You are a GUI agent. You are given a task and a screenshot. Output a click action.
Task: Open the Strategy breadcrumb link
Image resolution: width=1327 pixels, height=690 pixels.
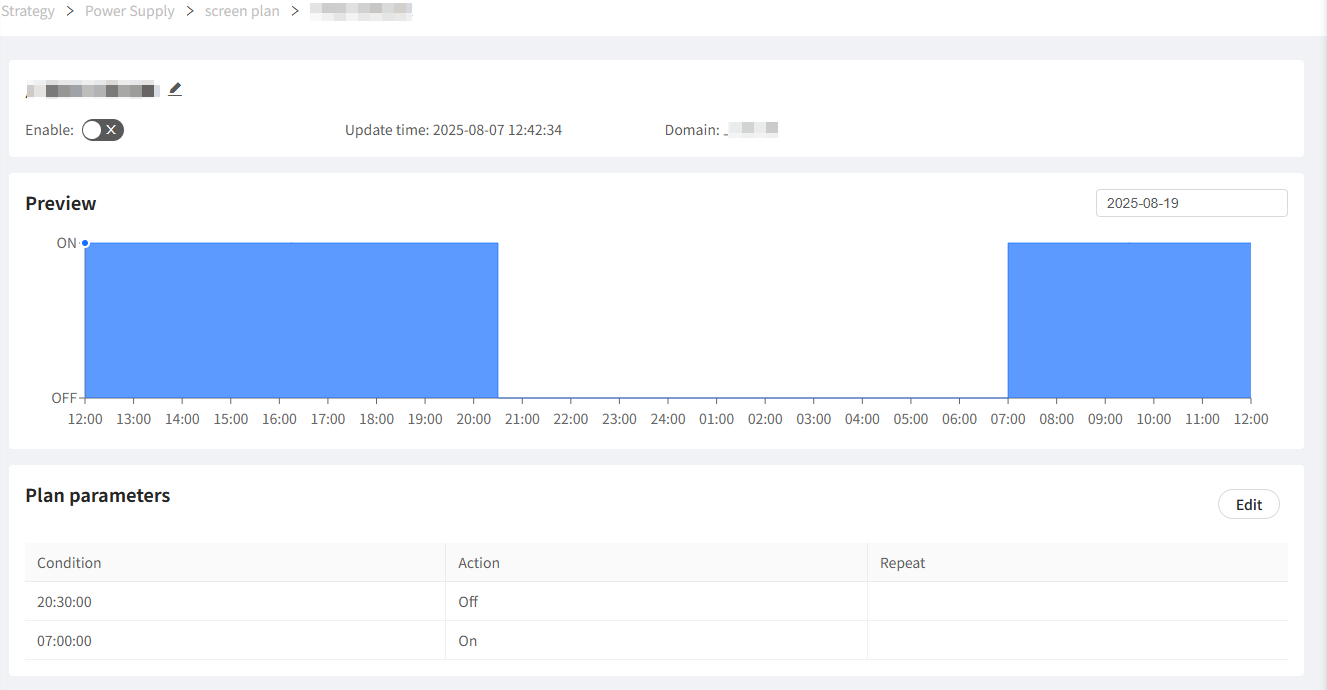[x=28, y=11]
